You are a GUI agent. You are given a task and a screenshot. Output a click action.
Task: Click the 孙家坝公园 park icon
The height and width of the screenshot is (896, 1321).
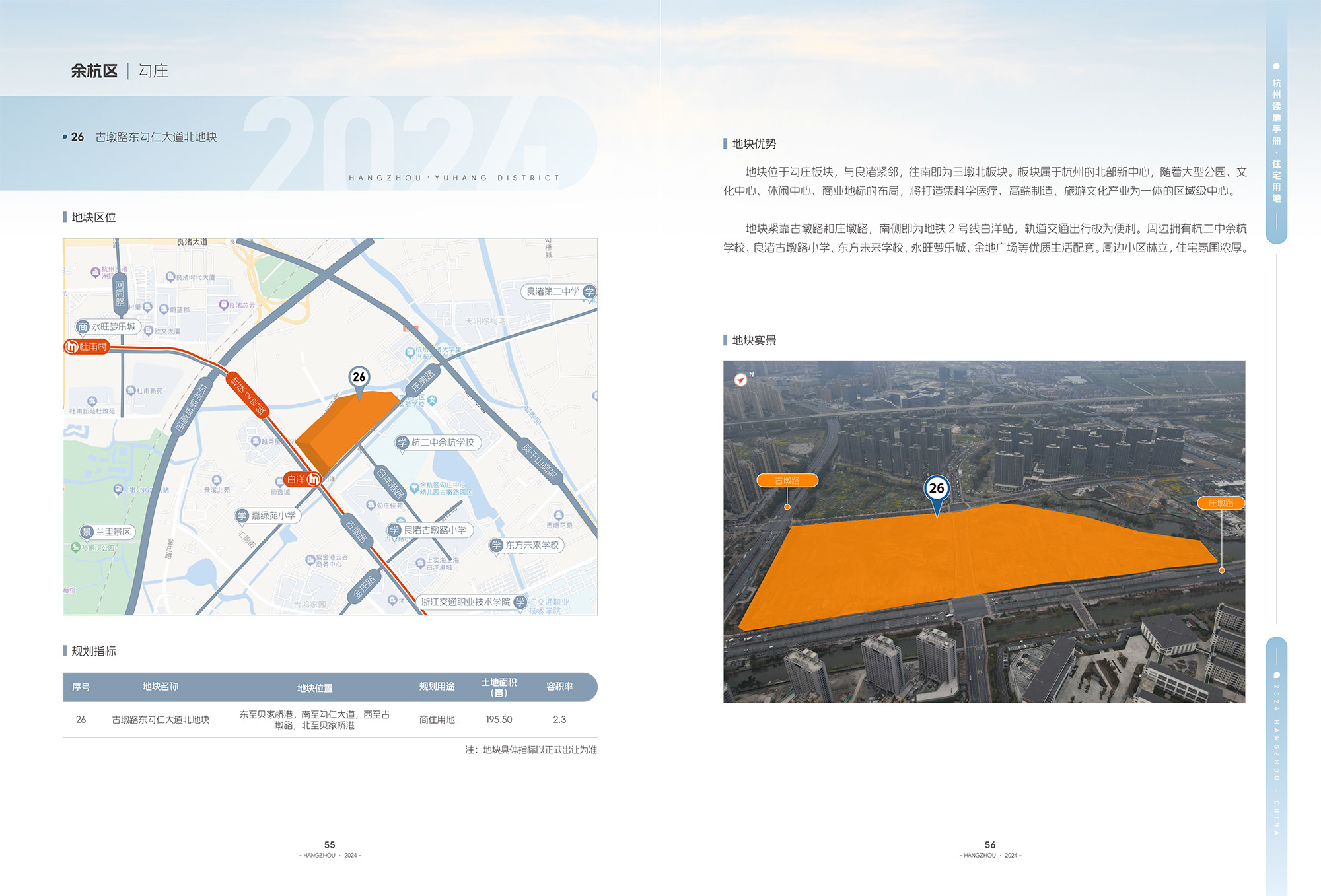[x=75, y=547]
